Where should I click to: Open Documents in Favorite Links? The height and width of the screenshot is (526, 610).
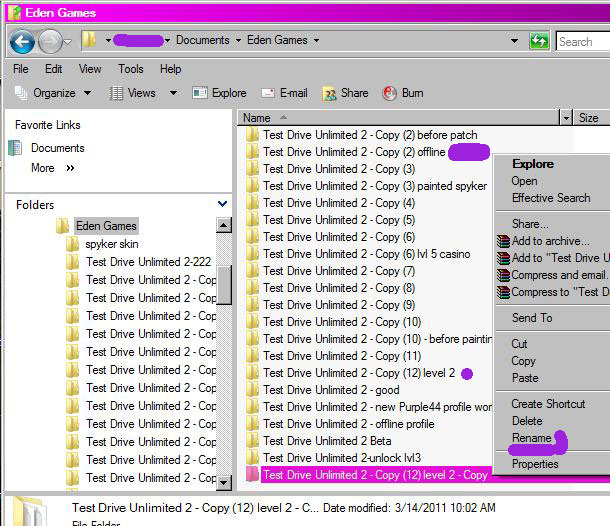pos(58,148)
